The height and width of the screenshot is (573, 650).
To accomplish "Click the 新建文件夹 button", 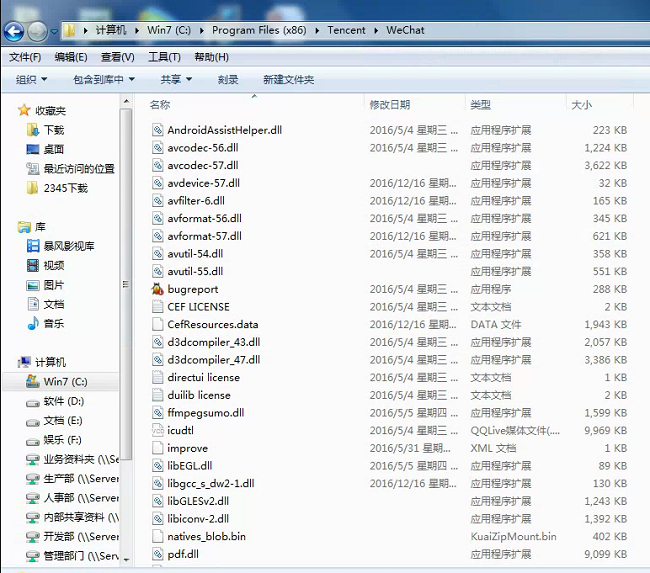I will (289, 79).
